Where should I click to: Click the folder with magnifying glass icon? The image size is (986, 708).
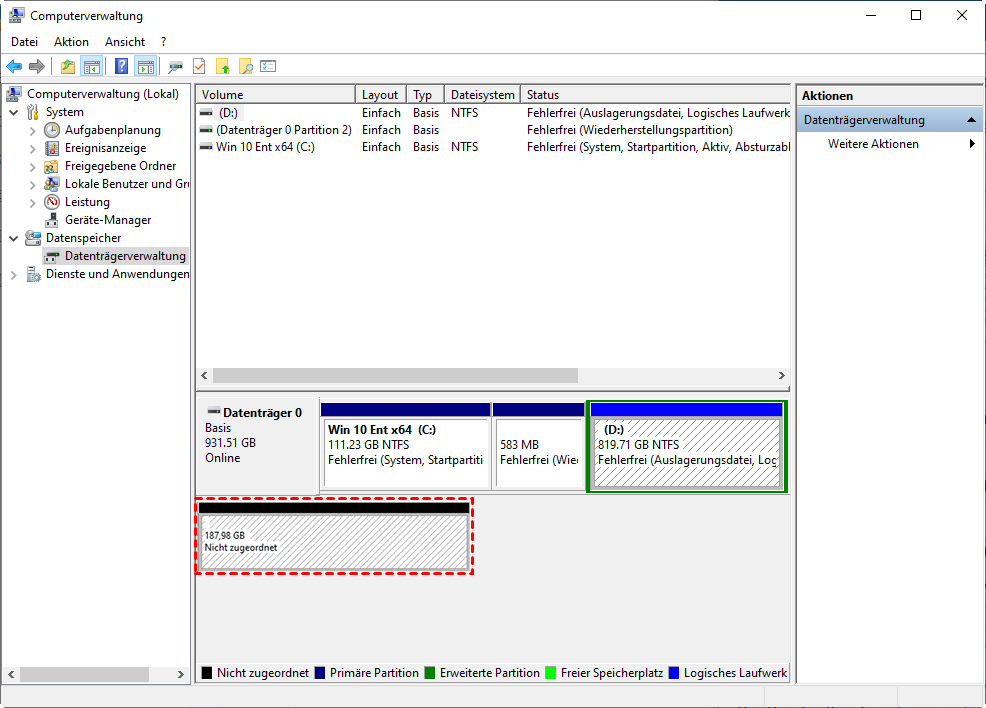[x=245, y=67]
